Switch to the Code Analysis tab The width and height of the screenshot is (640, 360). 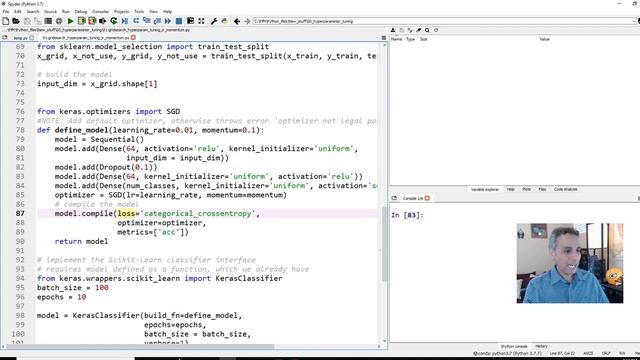pyautogui.click(x=566, y=189)
